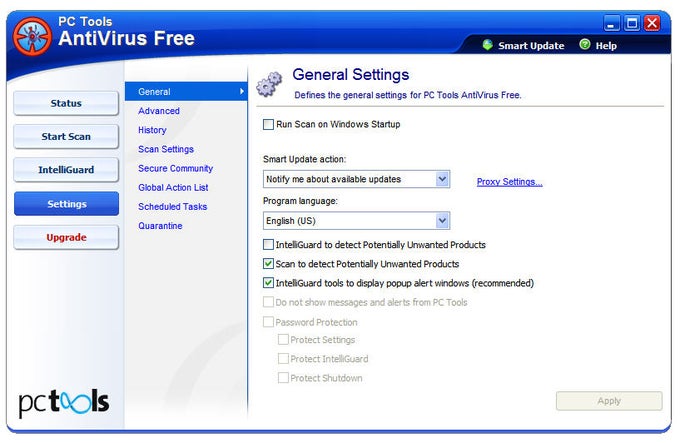The width and height of the screenshot is (680, 443).
Task: Tick the Protect Settings checkbox
Action: 283,339
